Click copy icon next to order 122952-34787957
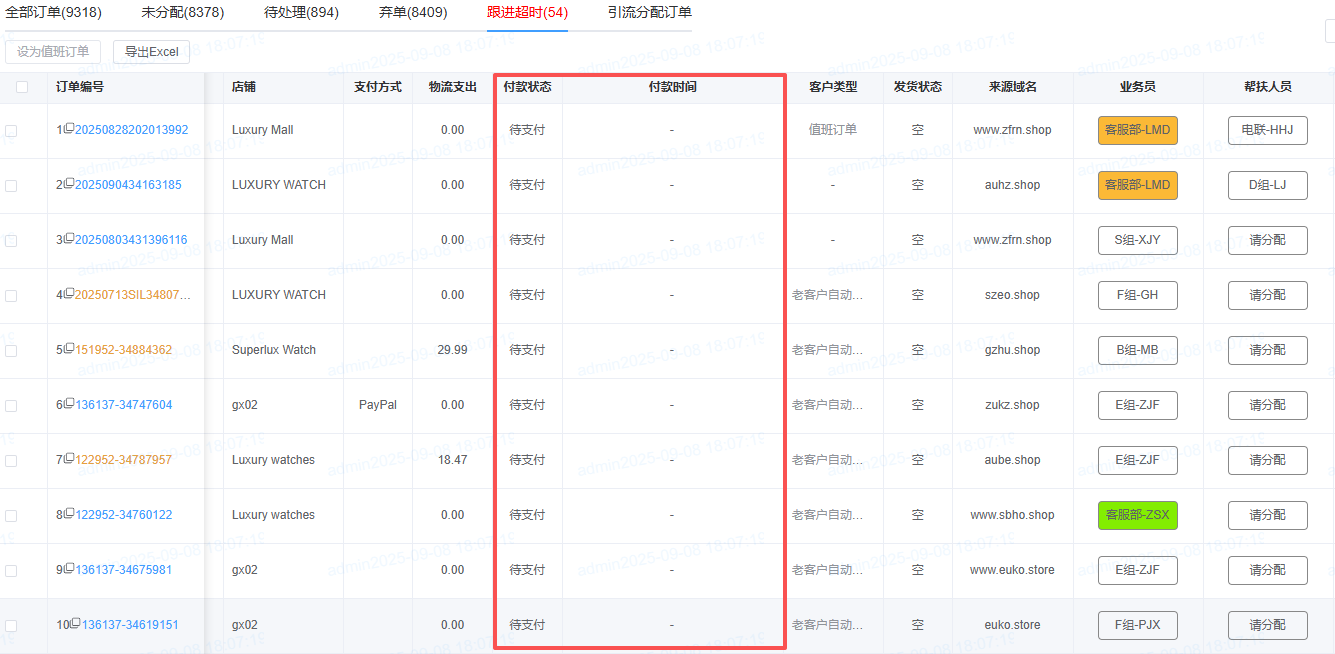The image size is (1335, 654). click(x=69, y=459)
